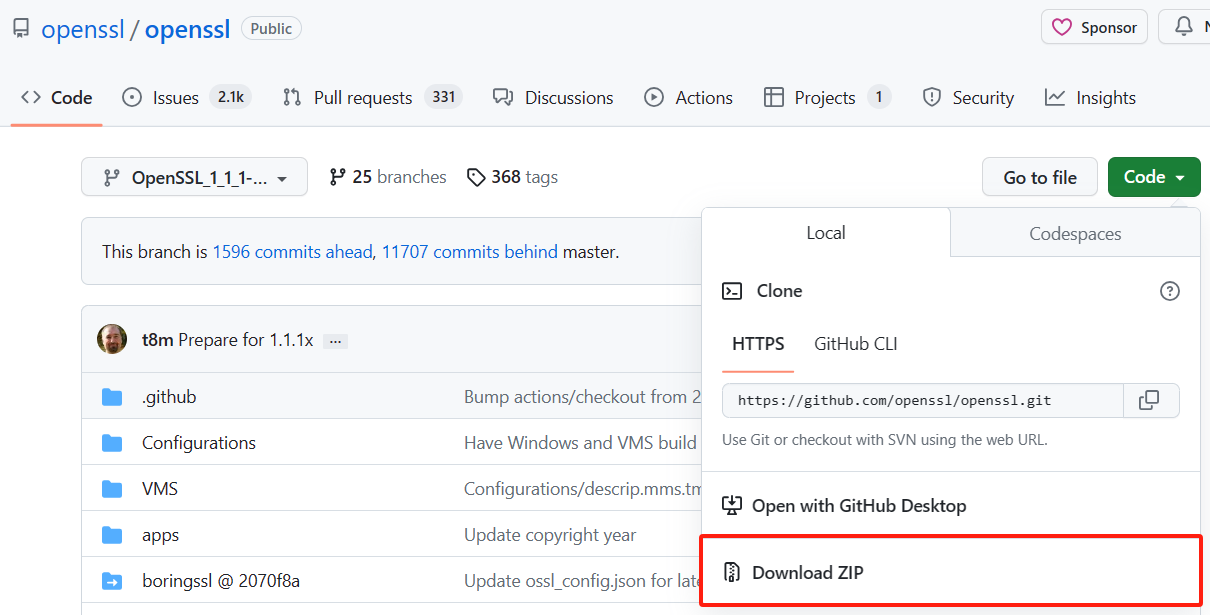1210x615 pixels.
Task: Copy the HTTPS clone URL
Action: 1149,400
